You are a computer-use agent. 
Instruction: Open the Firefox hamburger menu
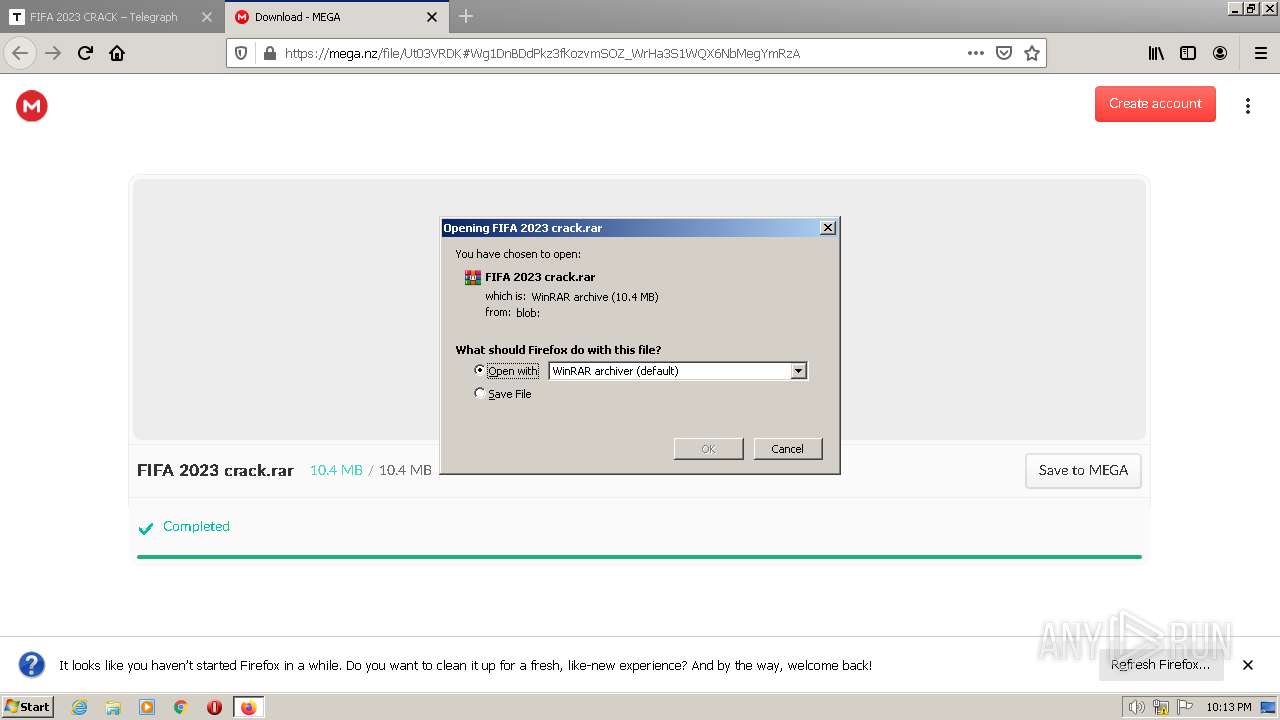pyautogui.click(x=1260, y=53)
